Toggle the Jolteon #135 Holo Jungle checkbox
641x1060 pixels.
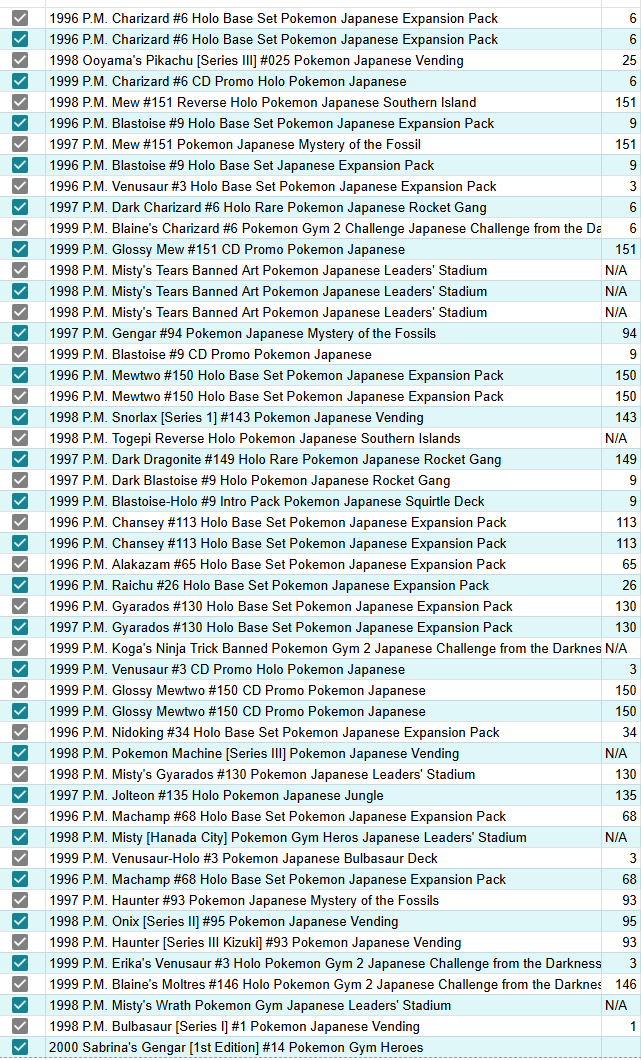click(20, 795)
